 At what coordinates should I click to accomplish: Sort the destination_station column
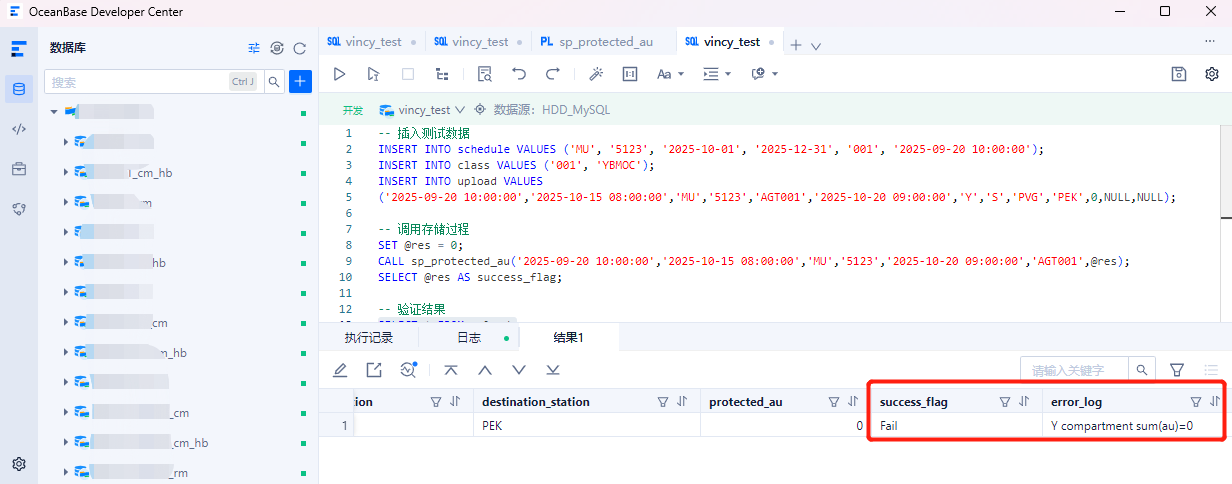(682, 402)
